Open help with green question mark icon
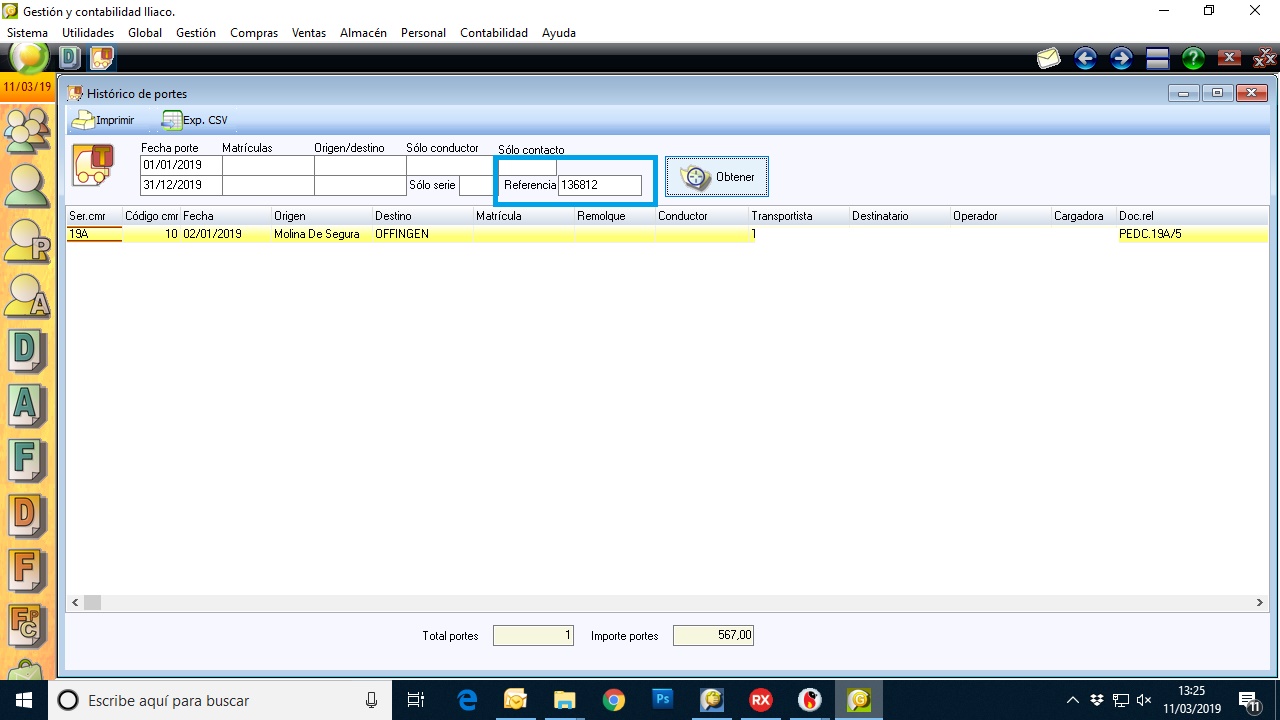Viewport: 1280px width, 720px height. [x=1193, y=59]
